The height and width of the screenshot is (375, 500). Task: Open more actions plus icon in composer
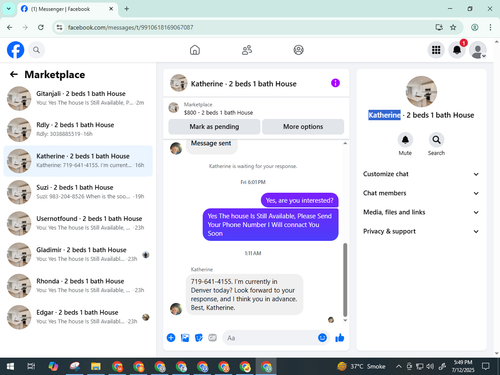171,338
